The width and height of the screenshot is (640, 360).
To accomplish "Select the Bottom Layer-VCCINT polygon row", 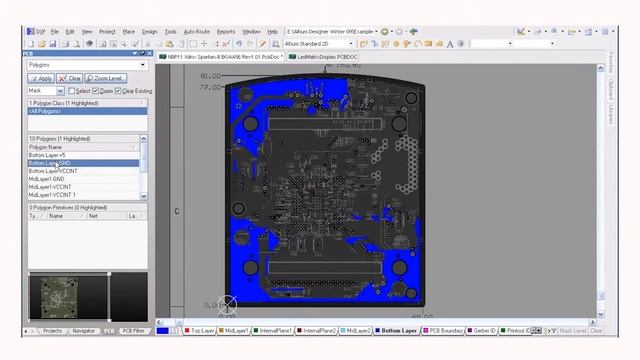I will click(x=83, y=171).
